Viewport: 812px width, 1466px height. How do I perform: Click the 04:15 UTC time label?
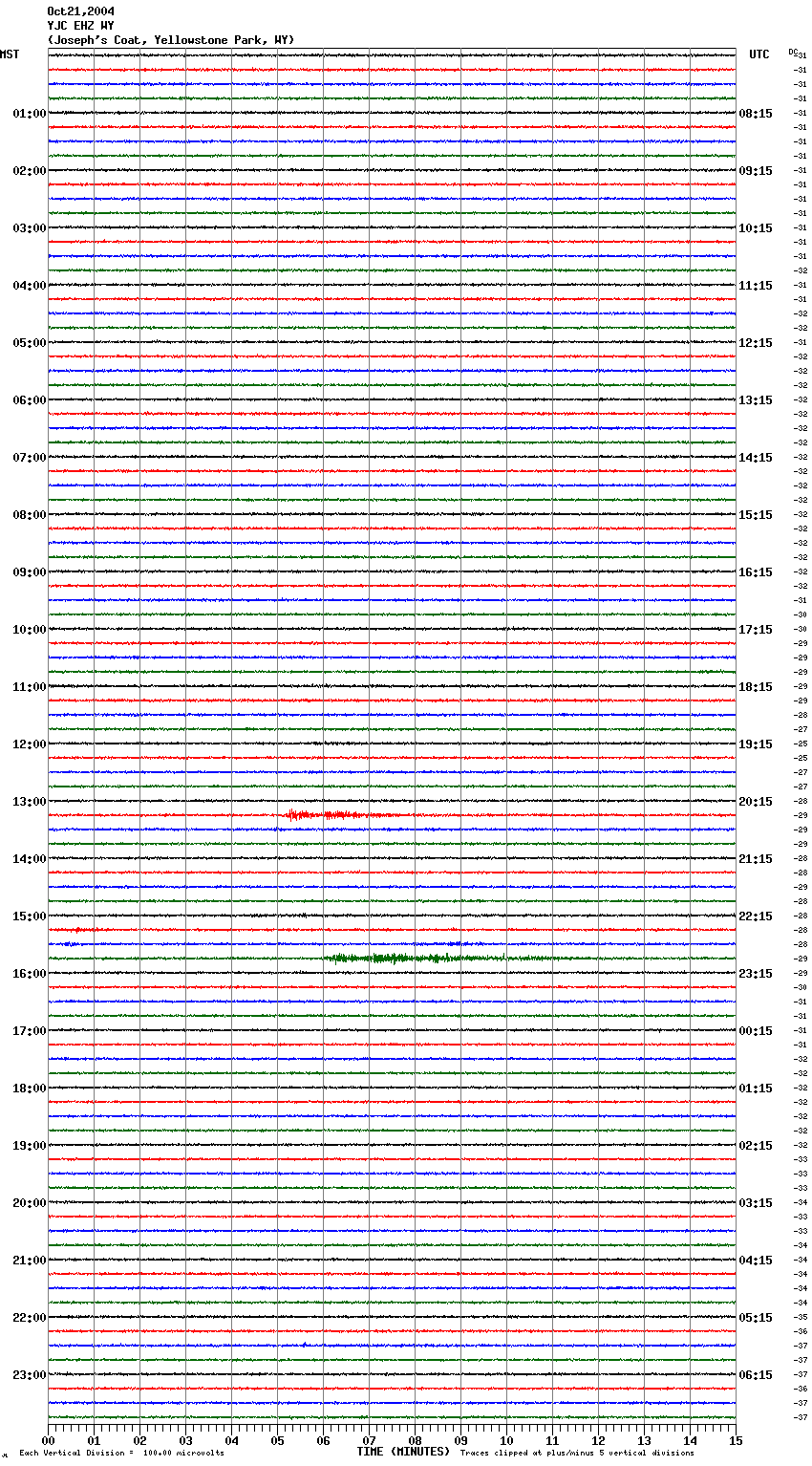pyautogui.click(x=756, y=1261)
